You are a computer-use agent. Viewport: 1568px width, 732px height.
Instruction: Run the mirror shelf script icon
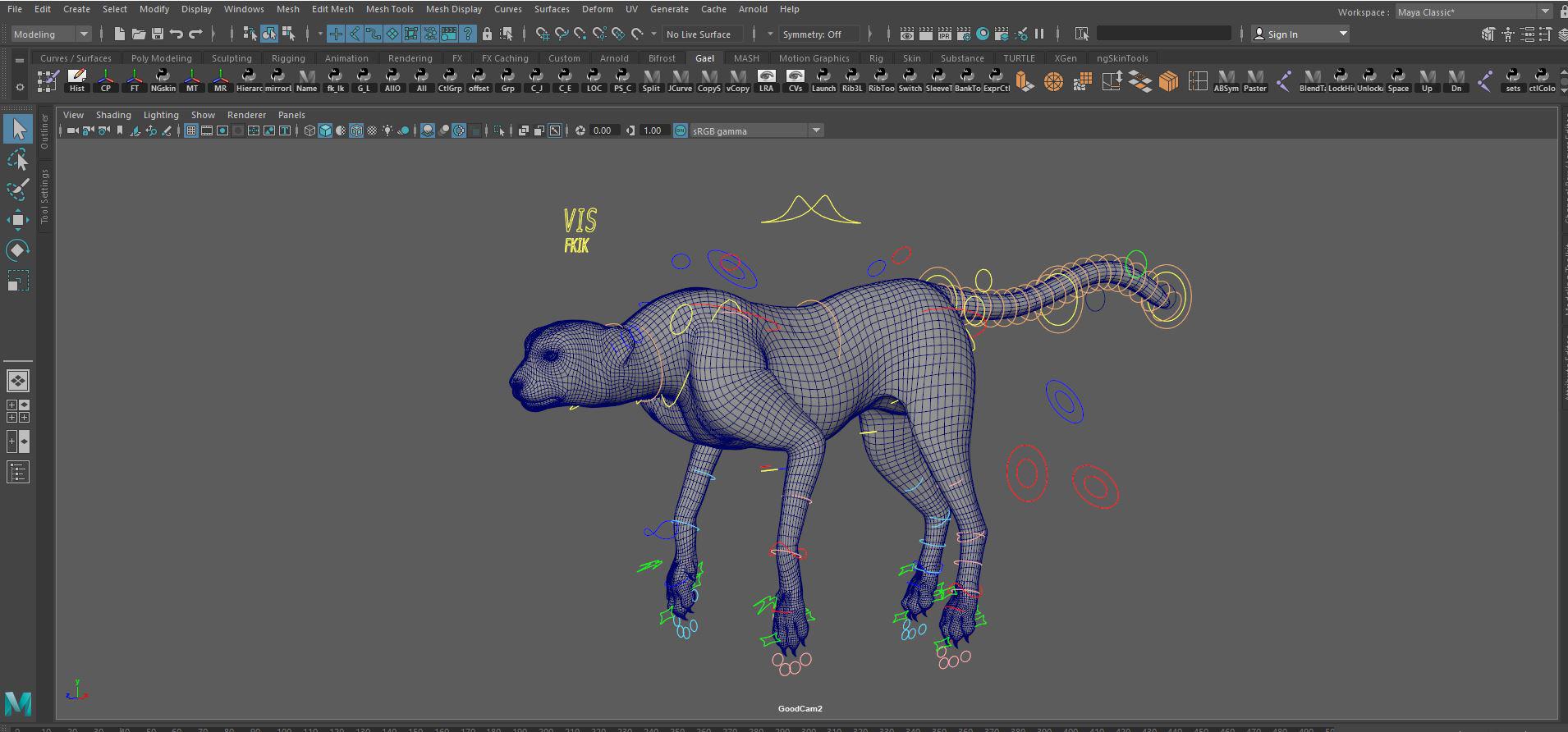[x=277, y=81]
